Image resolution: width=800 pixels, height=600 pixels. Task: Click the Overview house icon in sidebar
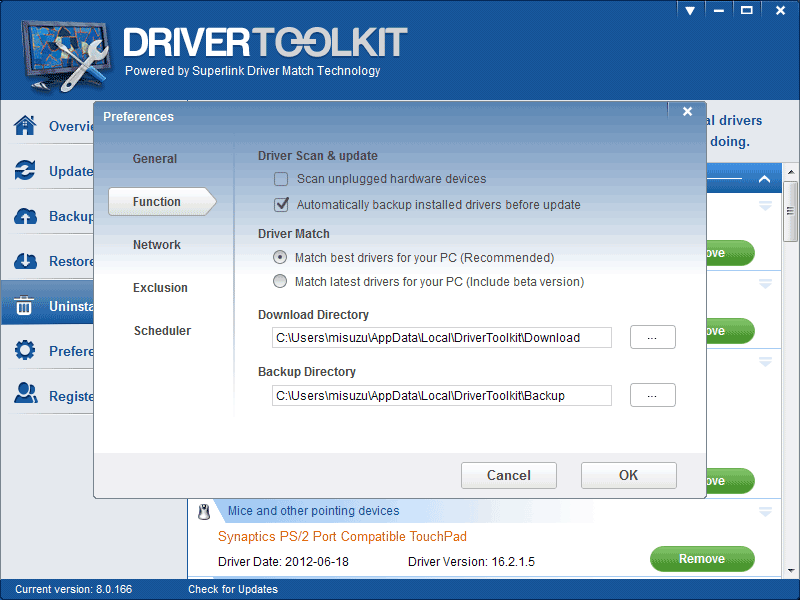coord(26,126)
